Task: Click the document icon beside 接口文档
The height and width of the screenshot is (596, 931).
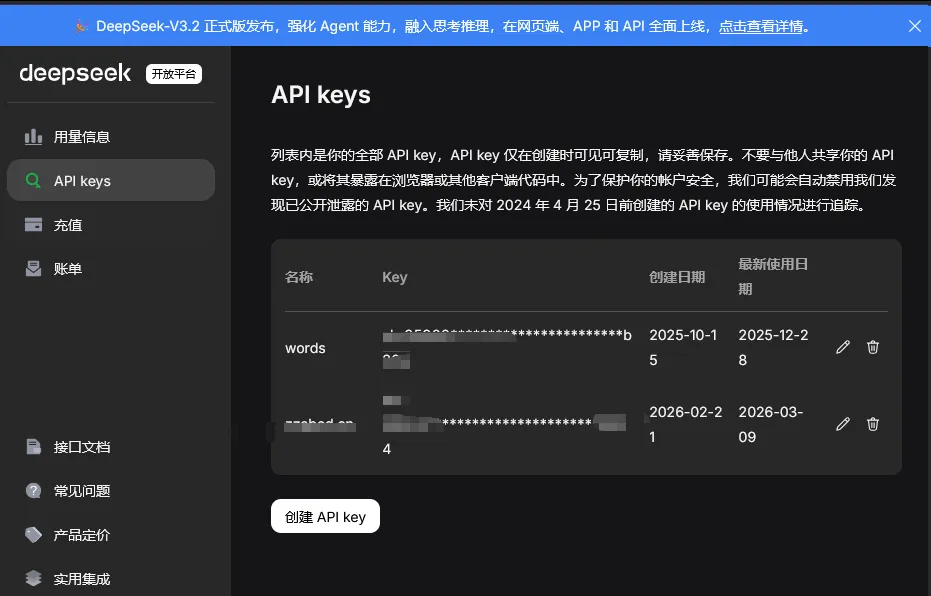Action: point(33,446)
